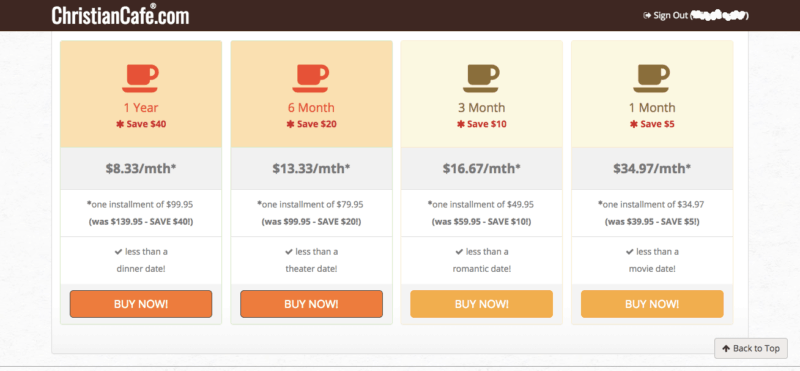Select the 6 Month plan heading
Screen dimensions: 800x371
pyautogui.click(x=311, y=108)
